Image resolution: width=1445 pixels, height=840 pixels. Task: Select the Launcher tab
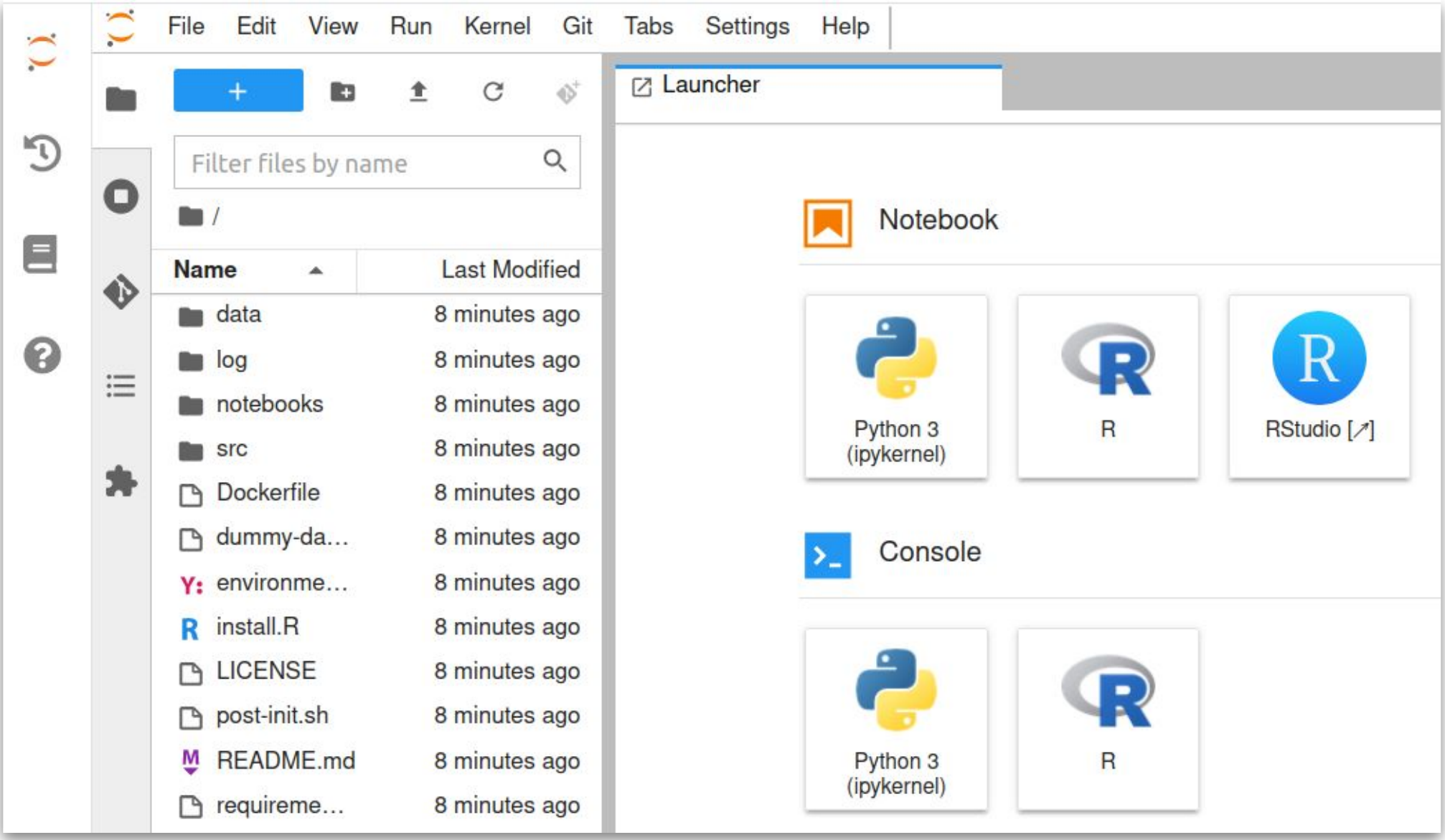[710, 85]
